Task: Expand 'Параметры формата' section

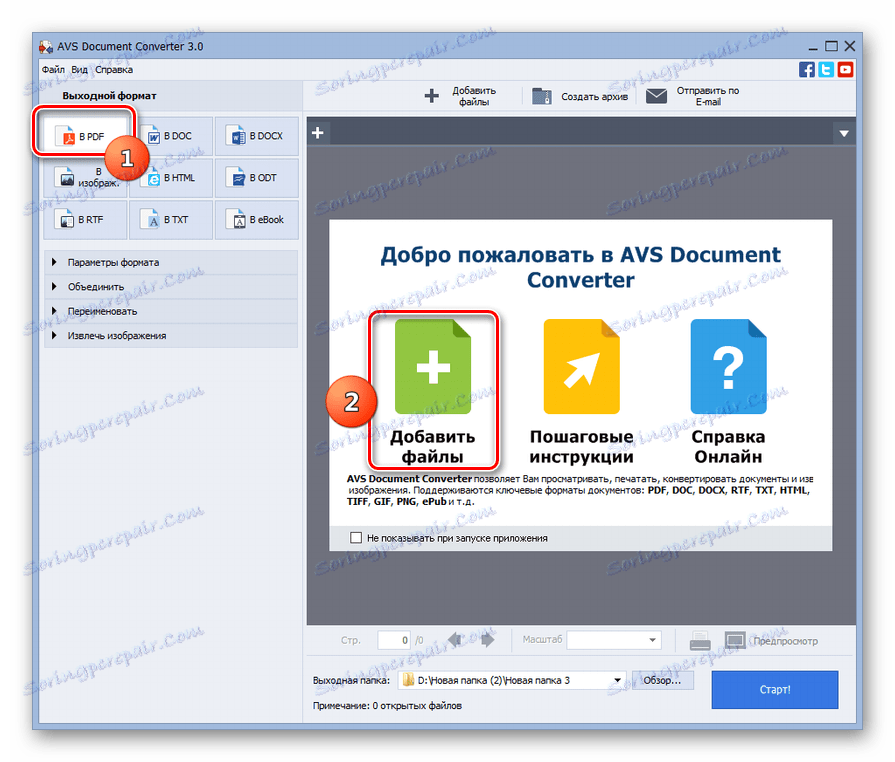Action: [171, 263]
